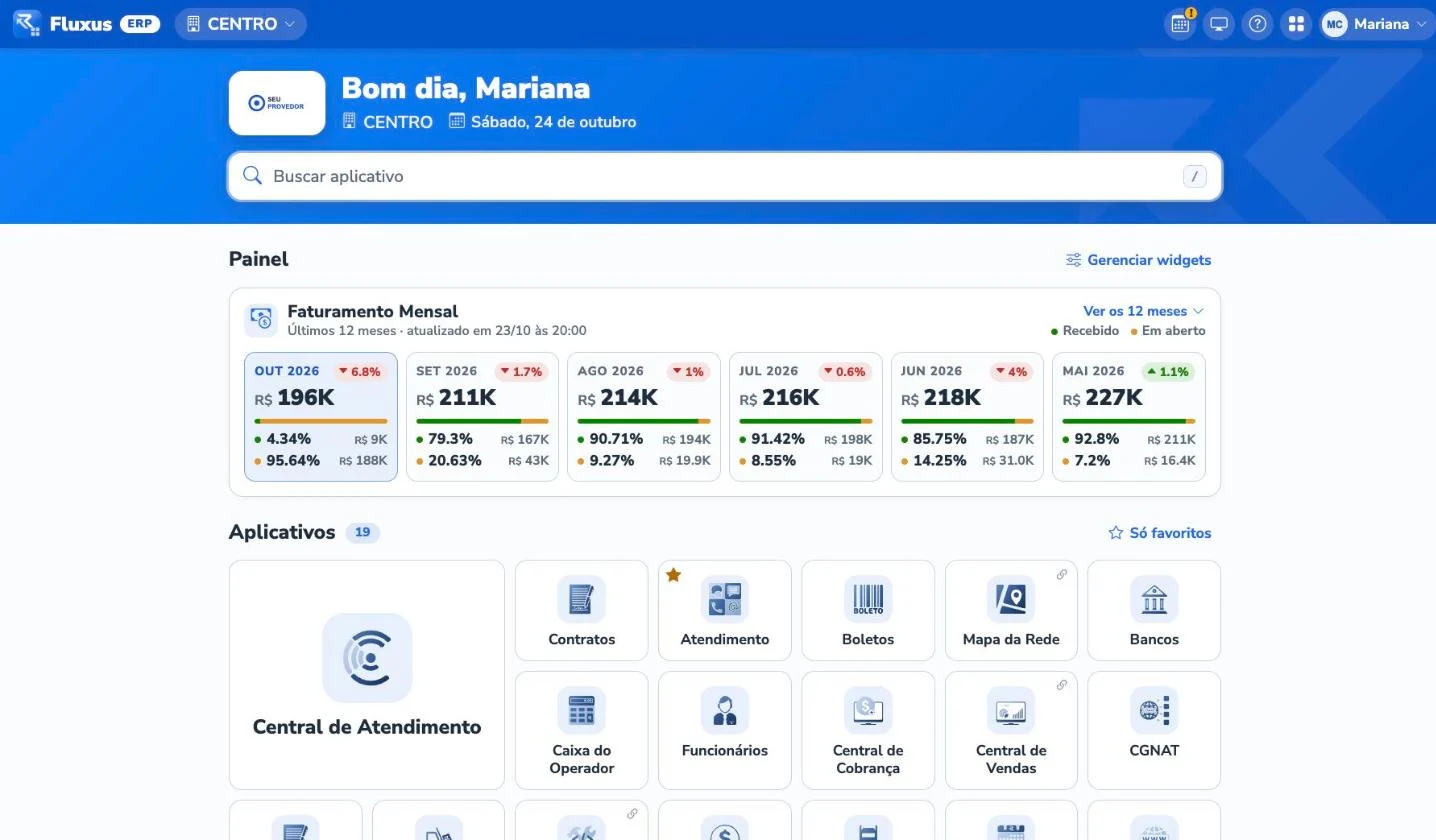Click the Fluxus ERP logo

[87, 24]
